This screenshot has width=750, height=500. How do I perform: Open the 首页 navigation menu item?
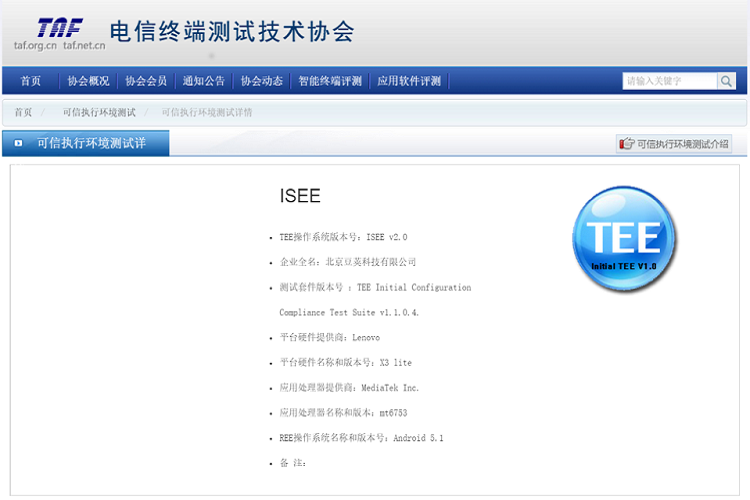pyautogui.click(x=31, y=81)
